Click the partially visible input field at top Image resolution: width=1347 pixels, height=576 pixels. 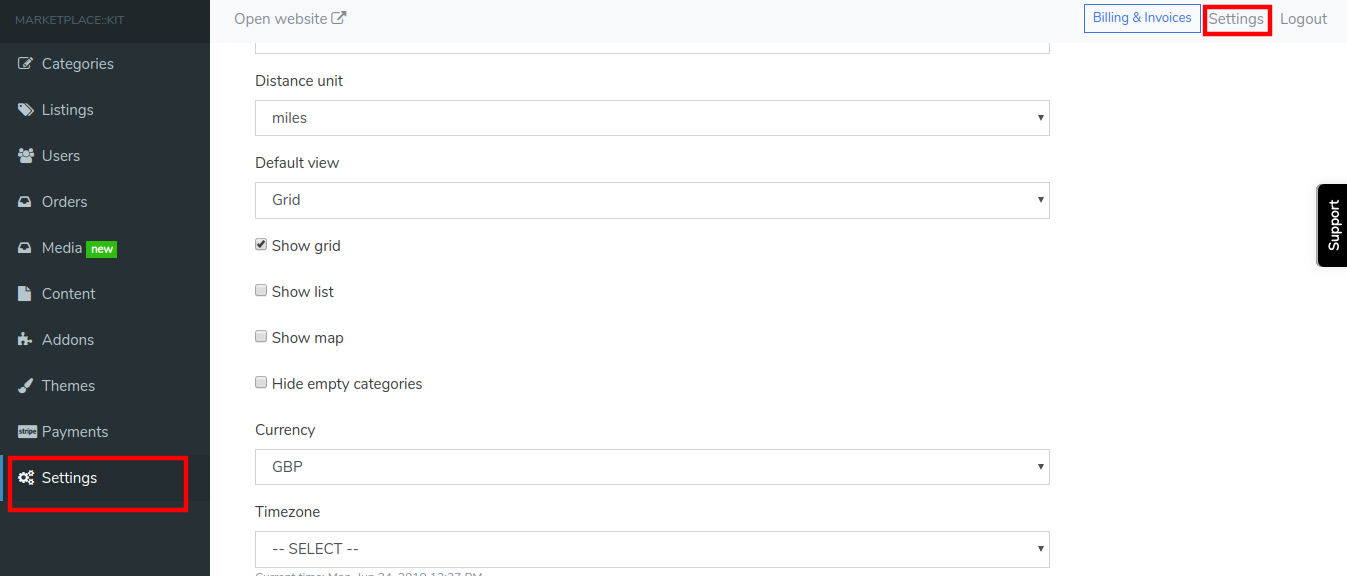(x=652, y=47)
